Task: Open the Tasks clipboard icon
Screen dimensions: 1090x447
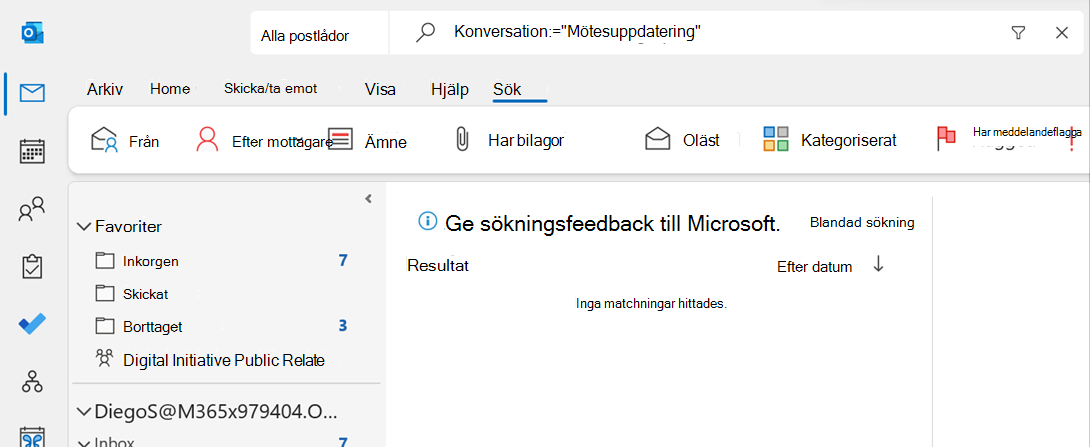Action: point(32,266)
